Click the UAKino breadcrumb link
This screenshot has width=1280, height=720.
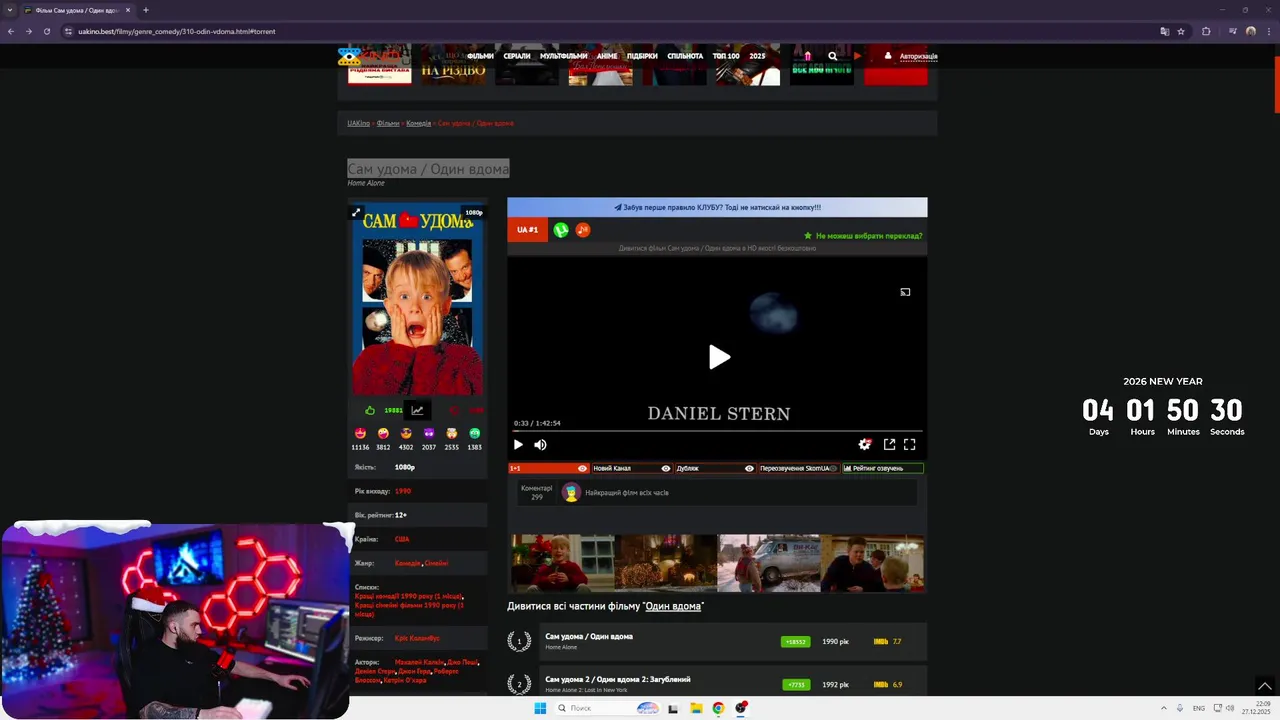point(358,123)
